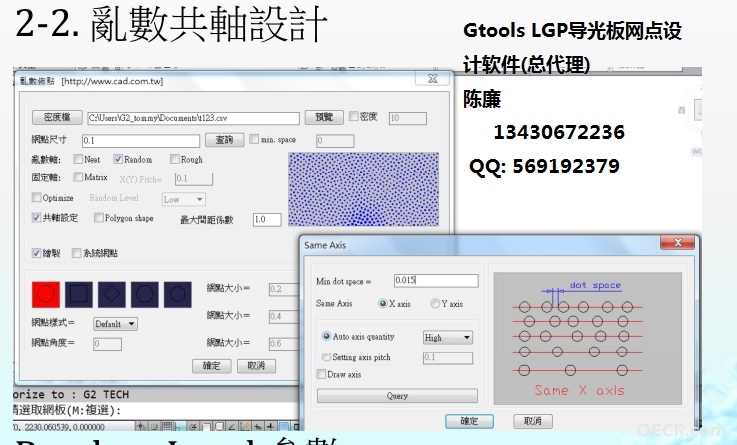Choose the square dot shape icon

coord(78,294)
